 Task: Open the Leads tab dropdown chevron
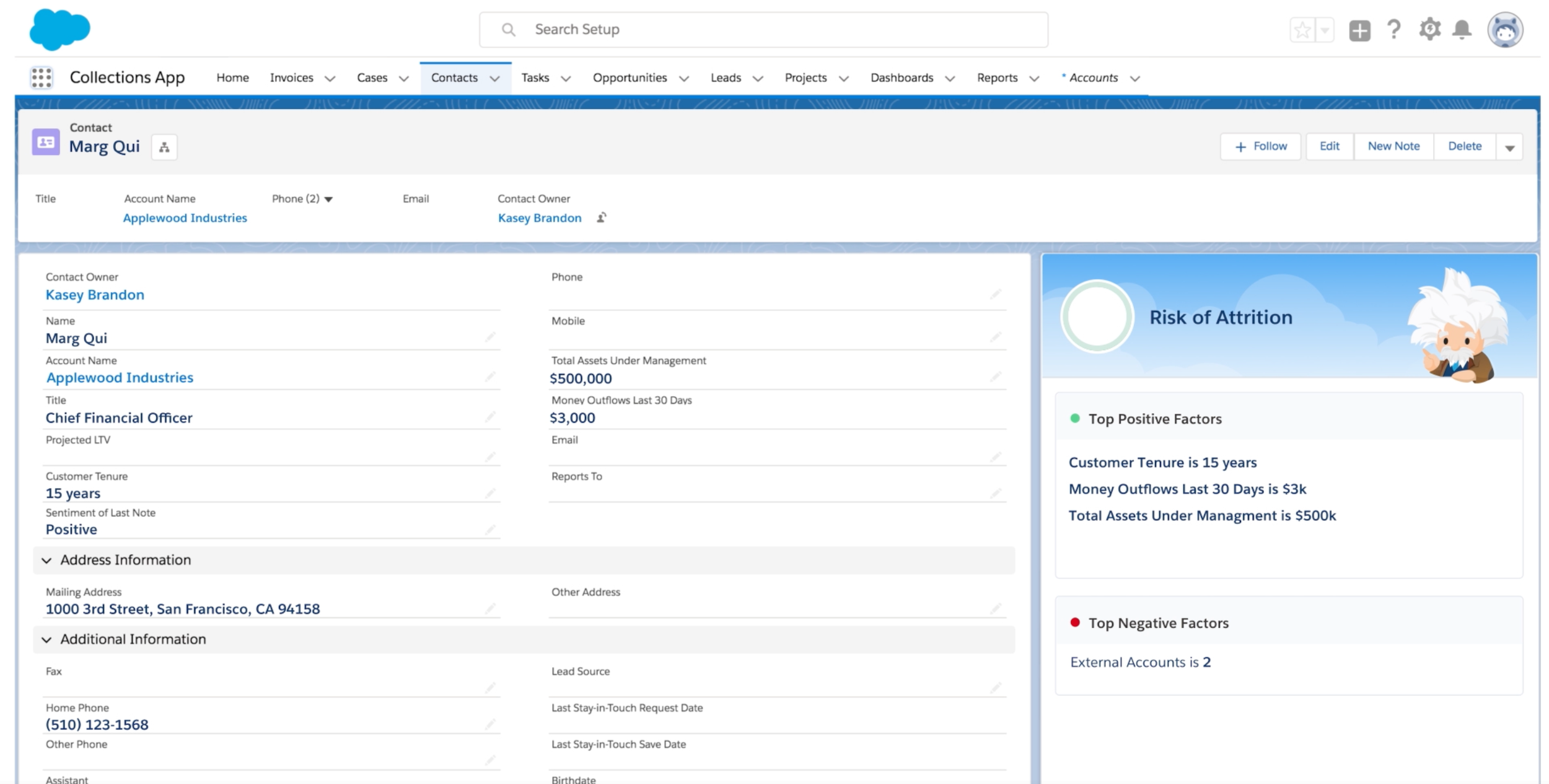tap(758, 79)
